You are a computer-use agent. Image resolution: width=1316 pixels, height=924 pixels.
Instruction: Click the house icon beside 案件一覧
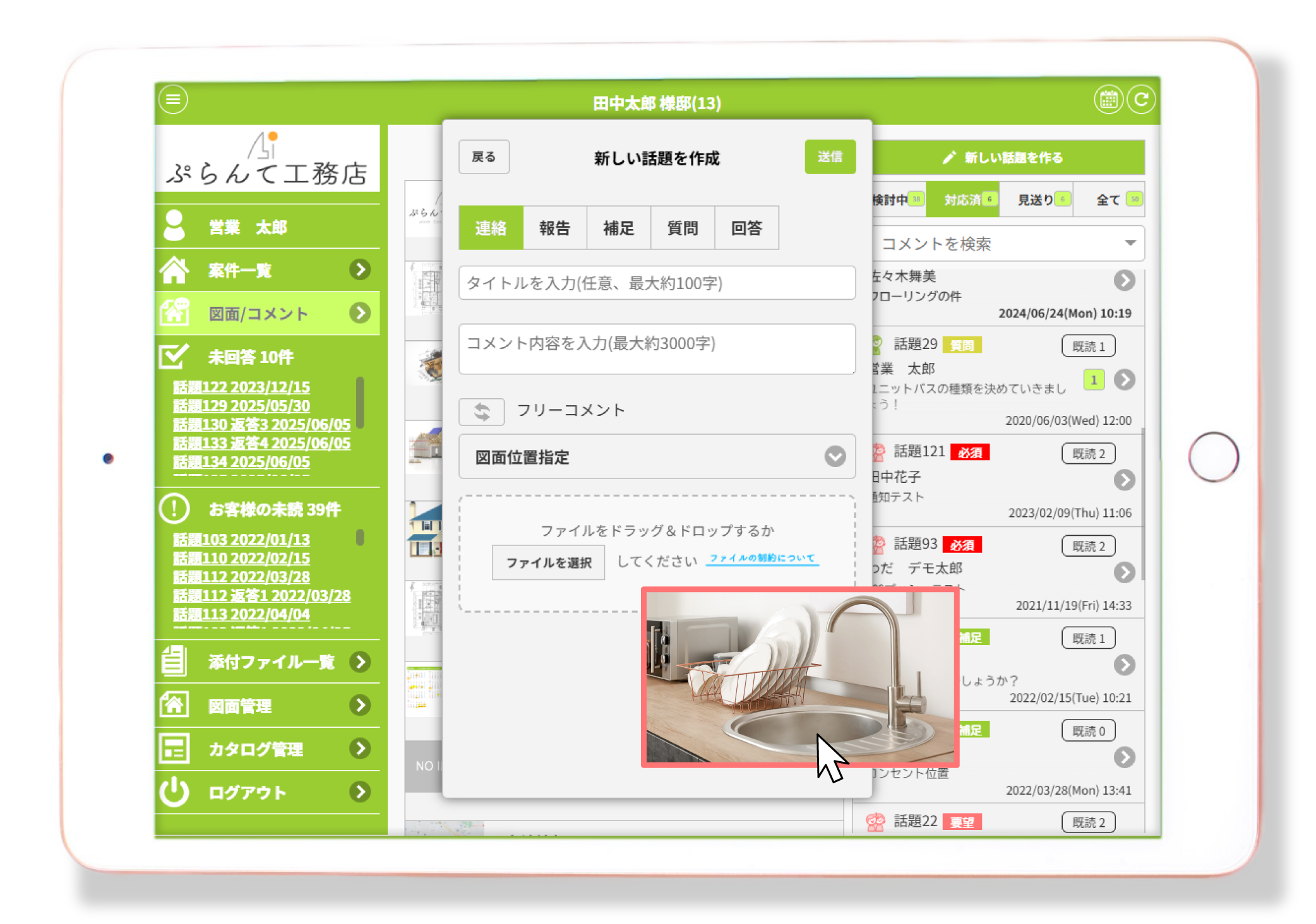[x=174, y=269]
